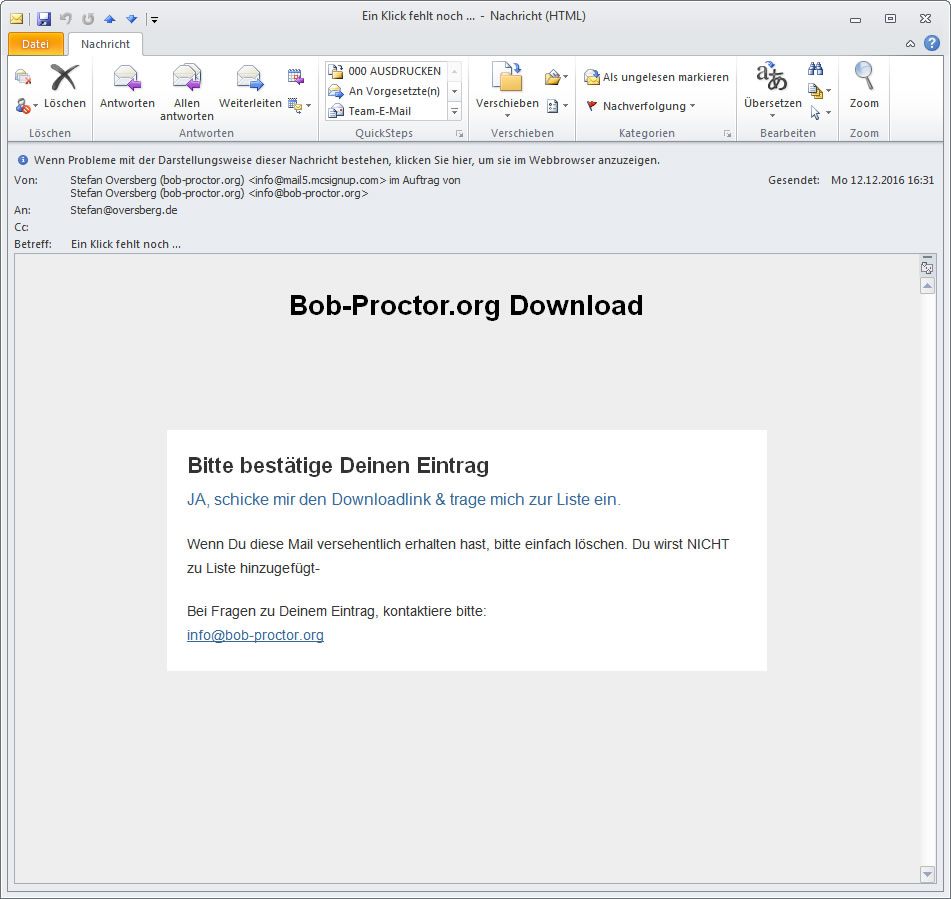The width and height of the screenshot is (951, 899).
Task: Reply with the Antworten button
Action: [x=127, y=86]
